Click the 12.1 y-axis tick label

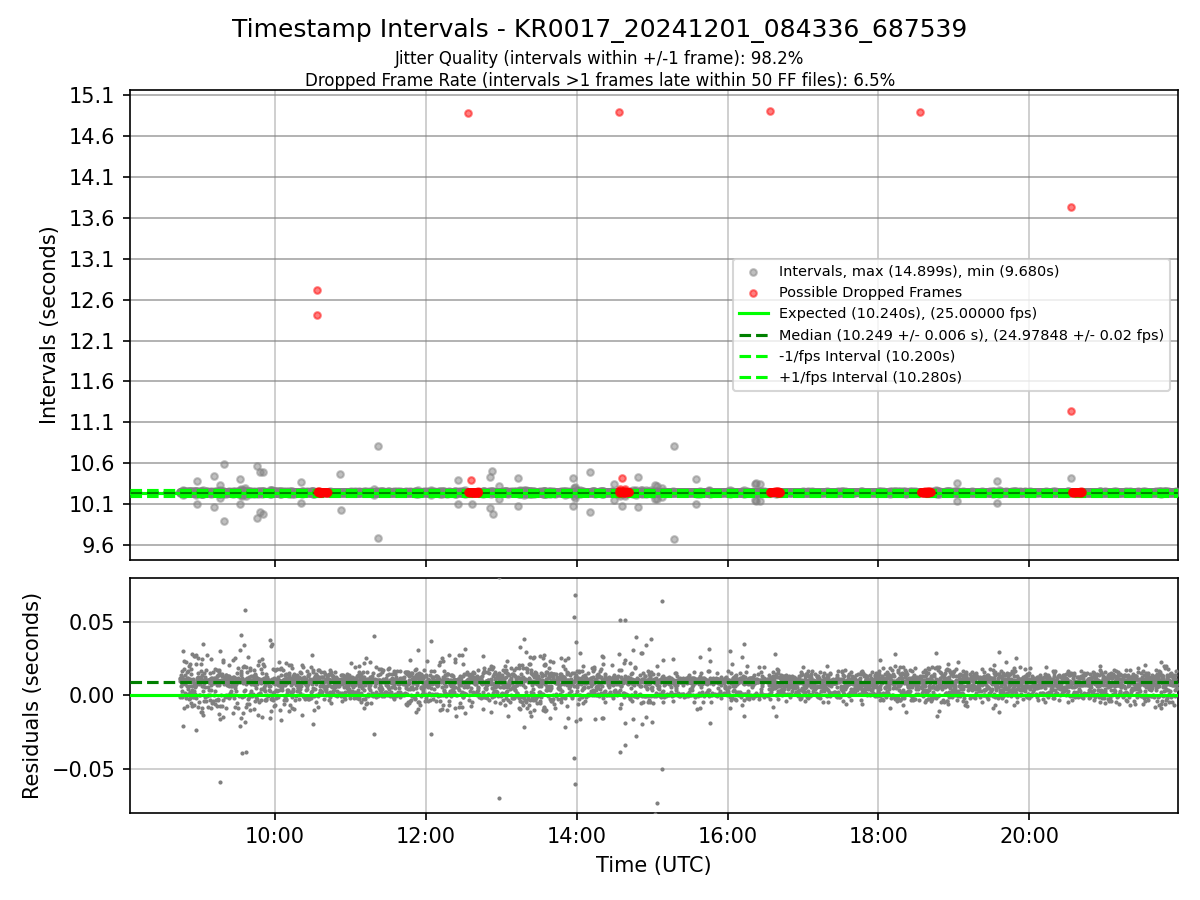pos(92,342)
